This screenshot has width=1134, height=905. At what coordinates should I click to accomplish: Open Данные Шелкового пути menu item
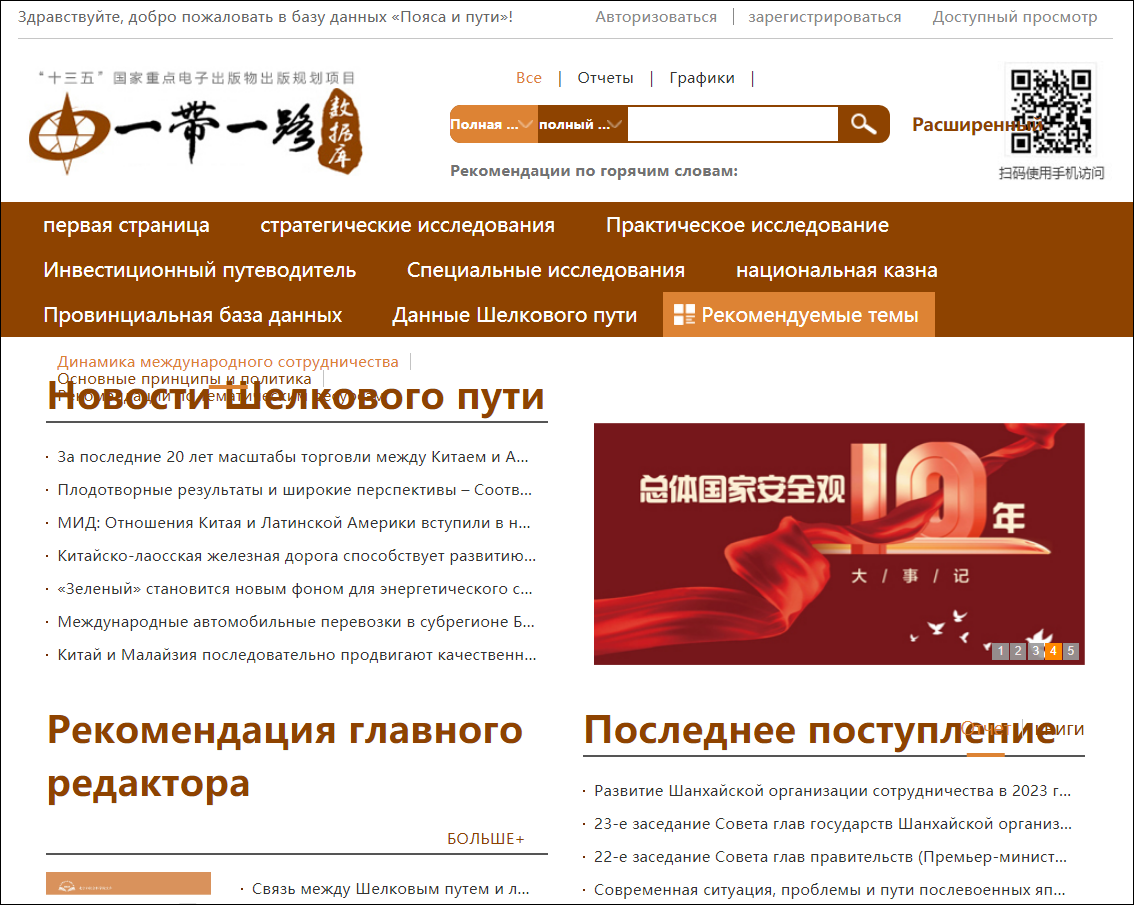coord(514,315)
